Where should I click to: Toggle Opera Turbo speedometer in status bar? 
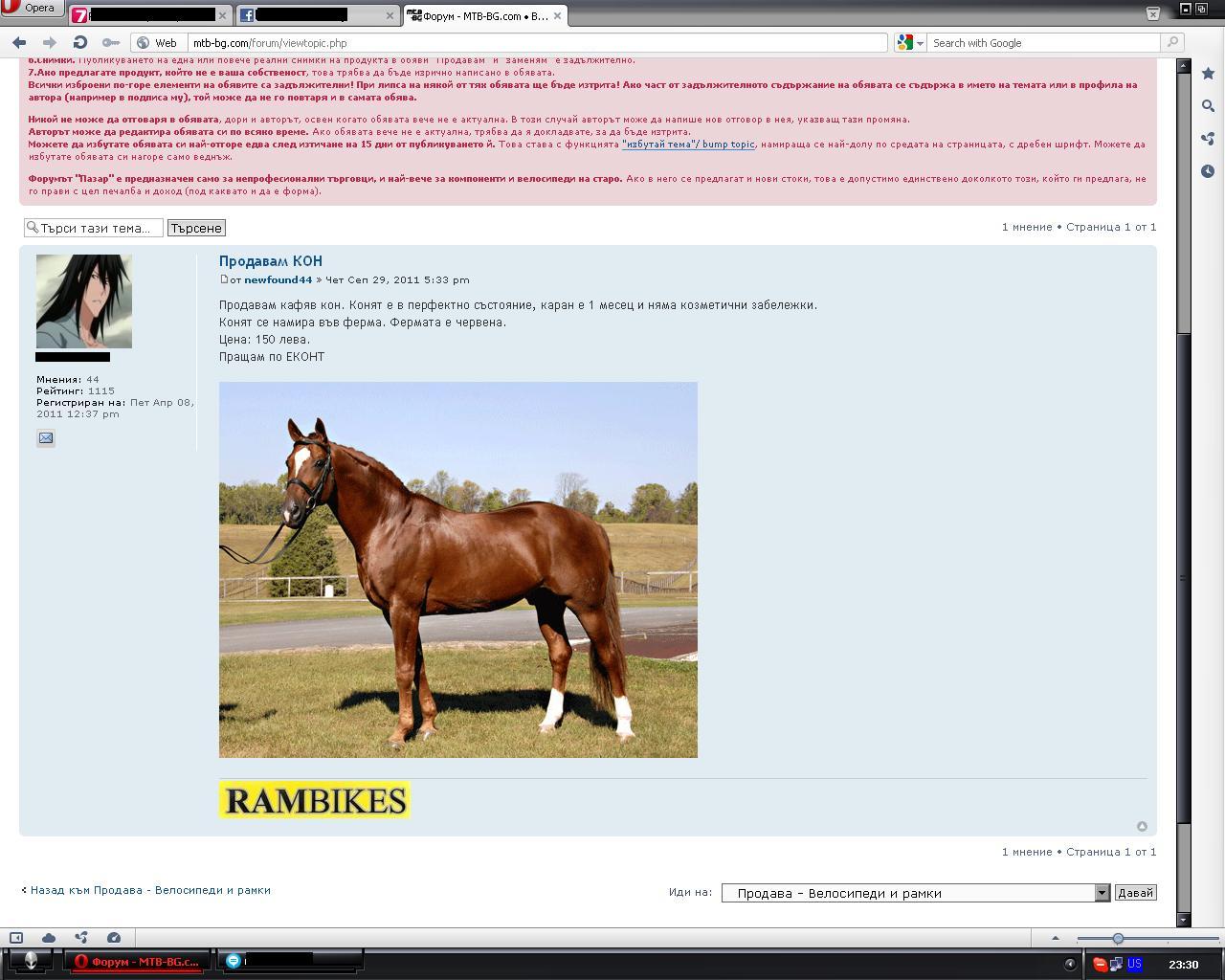[114, 938]
